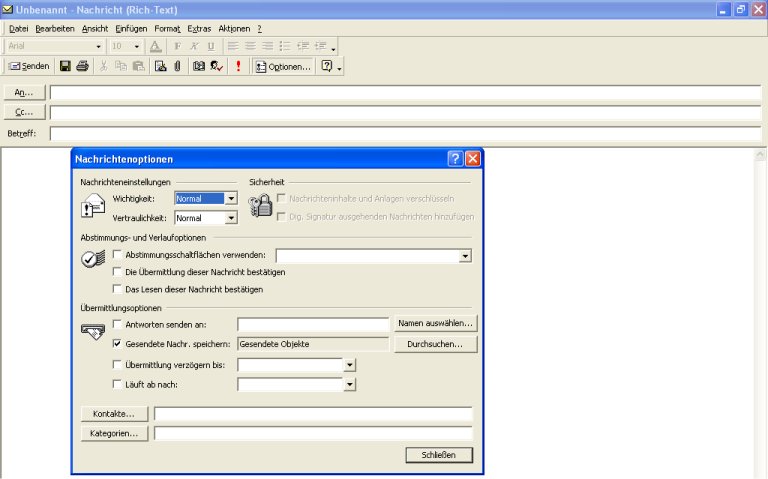The image size is (768, 479).
Task: Click the paste clipboard icon
Action: coord(139,66)
